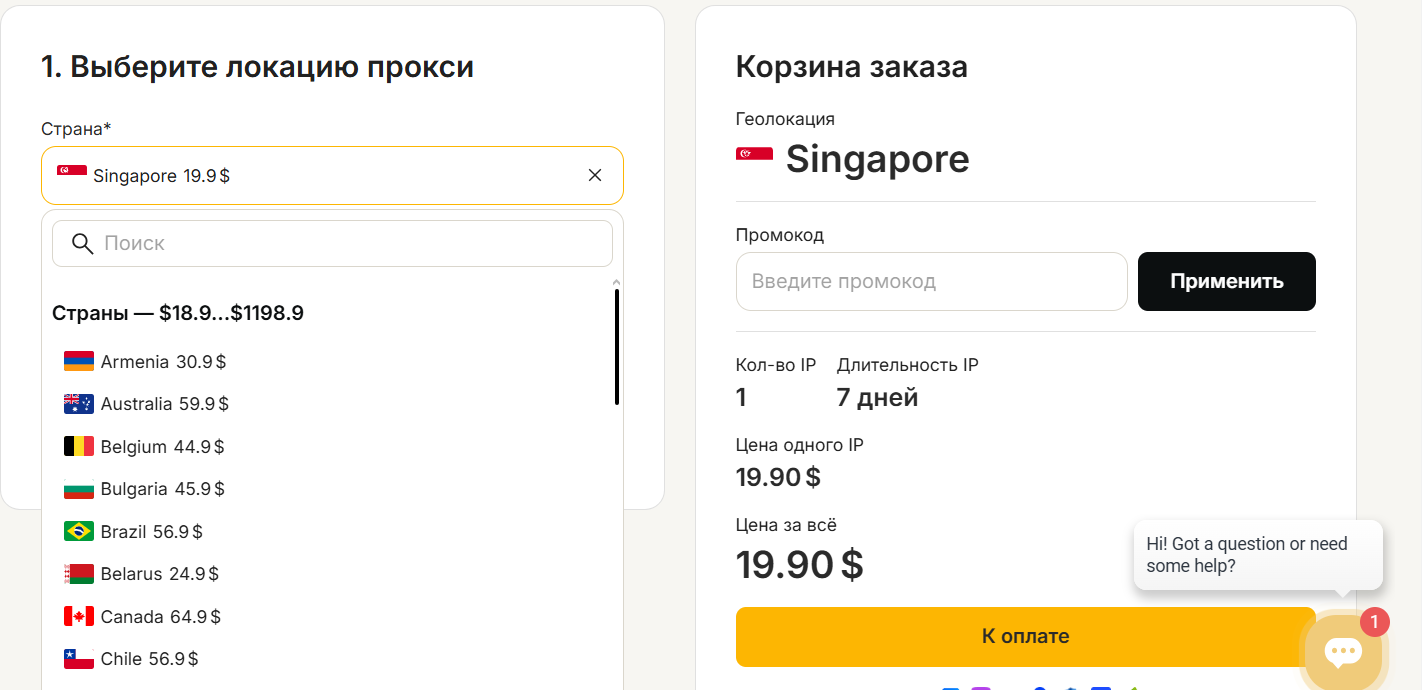
Task: Click the Armenia flag icon
Action: (x=78, y=361)
